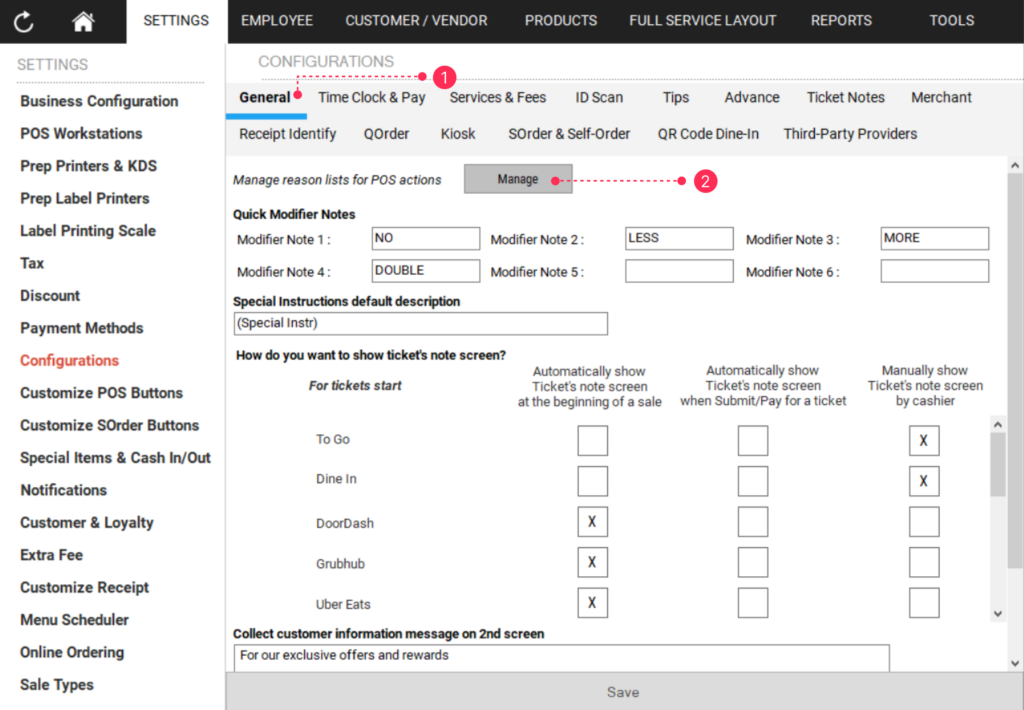Click Modifier Note 2 field
The image size is (1024, 710).
pyautogui.click(x=679, y=238)
